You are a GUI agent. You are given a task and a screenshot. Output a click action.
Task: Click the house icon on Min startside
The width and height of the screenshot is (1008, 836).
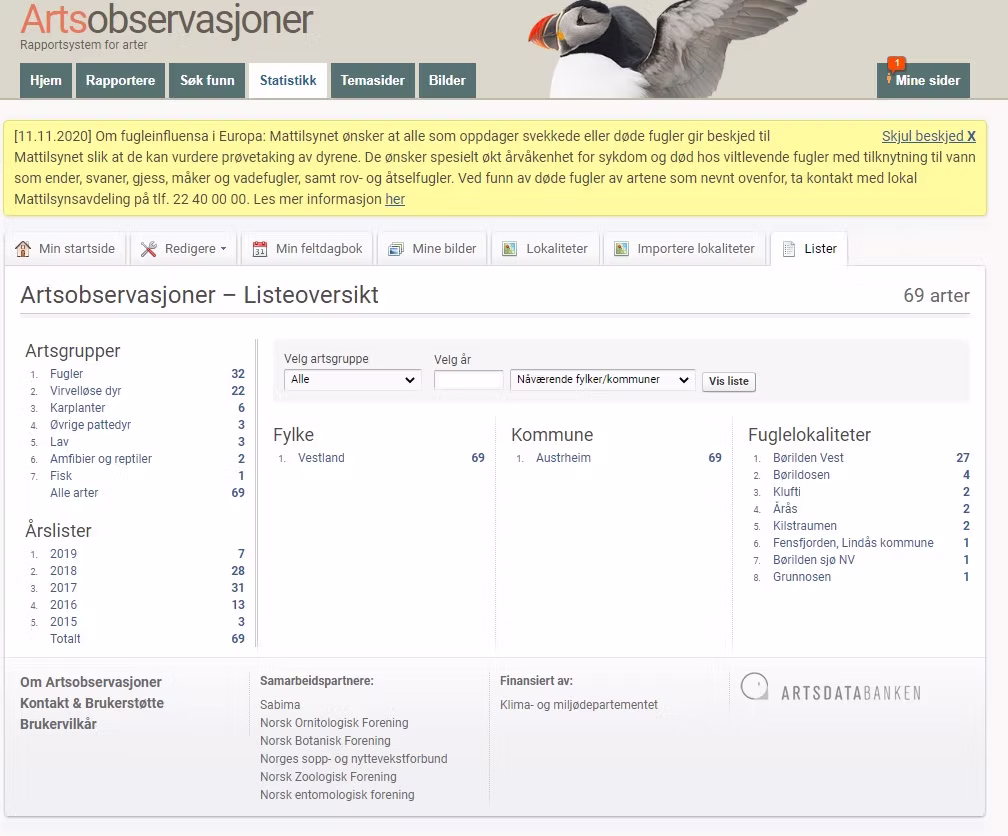22,249
